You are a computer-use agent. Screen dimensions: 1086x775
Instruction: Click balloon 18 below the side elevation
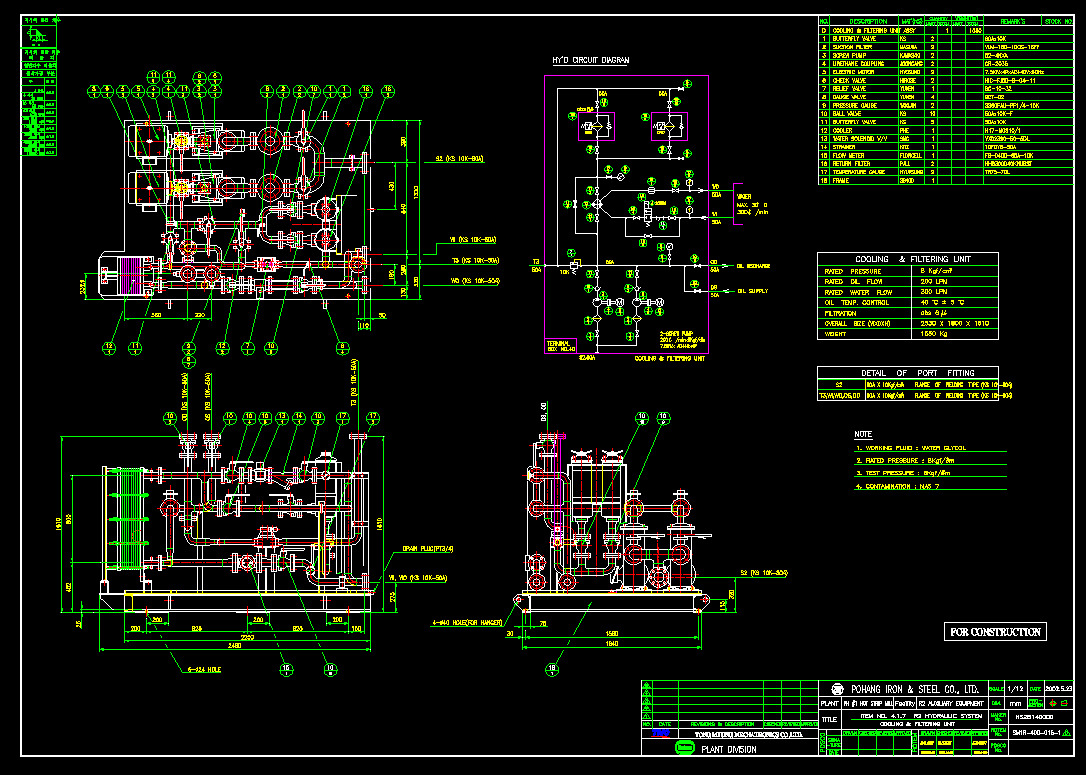tap(549, 668)
